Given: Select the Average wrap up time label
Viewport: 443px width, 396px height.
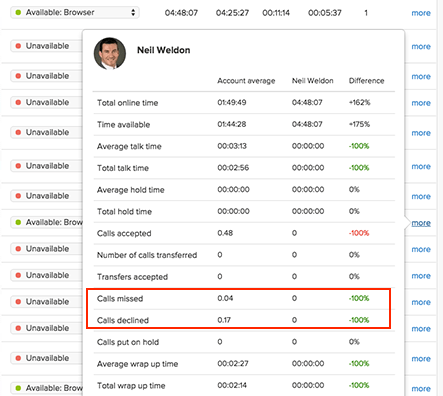Looking at the screenshot, I should pos(137,364).
